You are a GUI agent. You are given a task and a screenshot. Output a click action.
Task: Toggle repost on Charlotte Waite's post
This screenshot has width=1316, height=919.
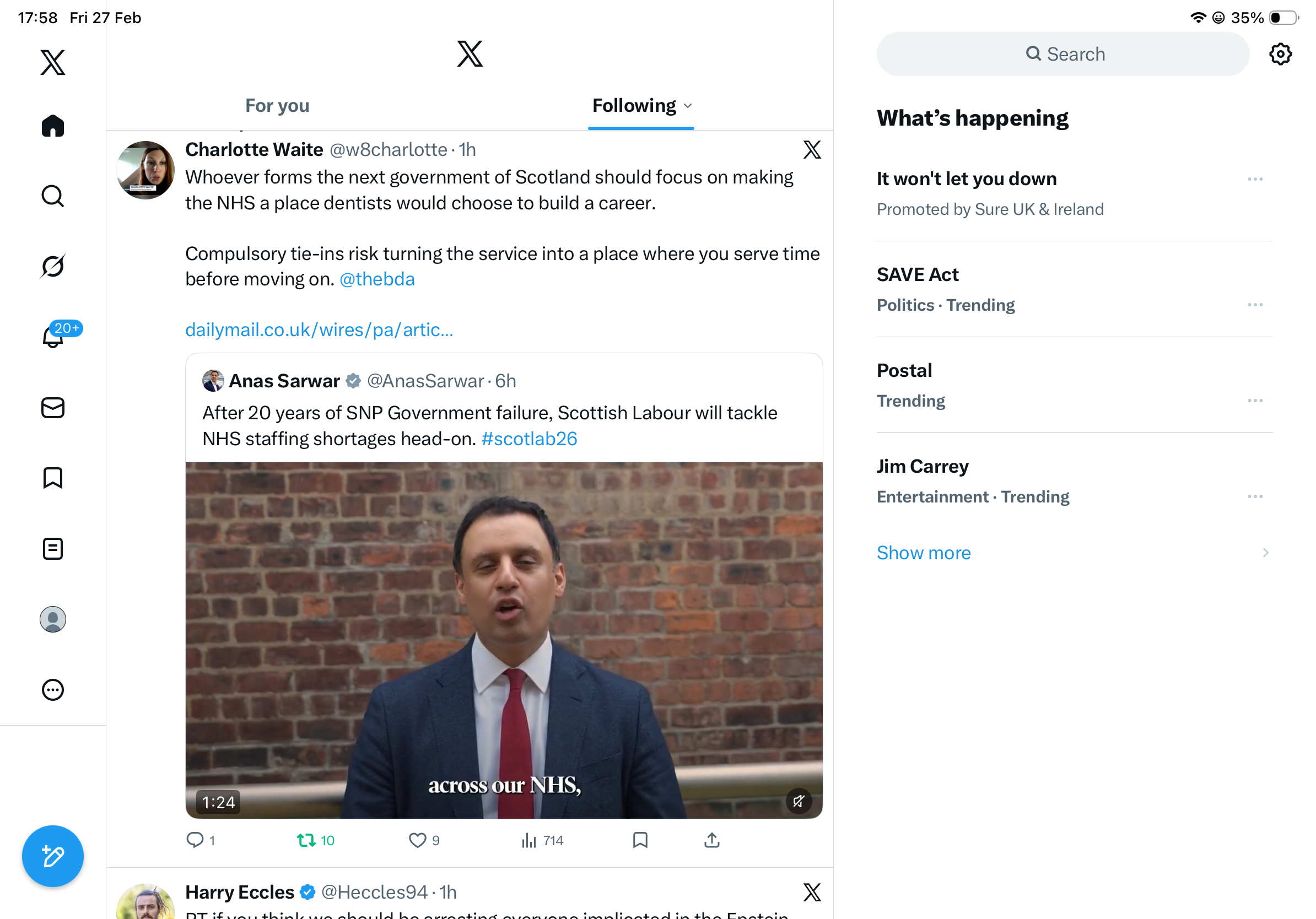pyautogui.click(x=306, y=840)
